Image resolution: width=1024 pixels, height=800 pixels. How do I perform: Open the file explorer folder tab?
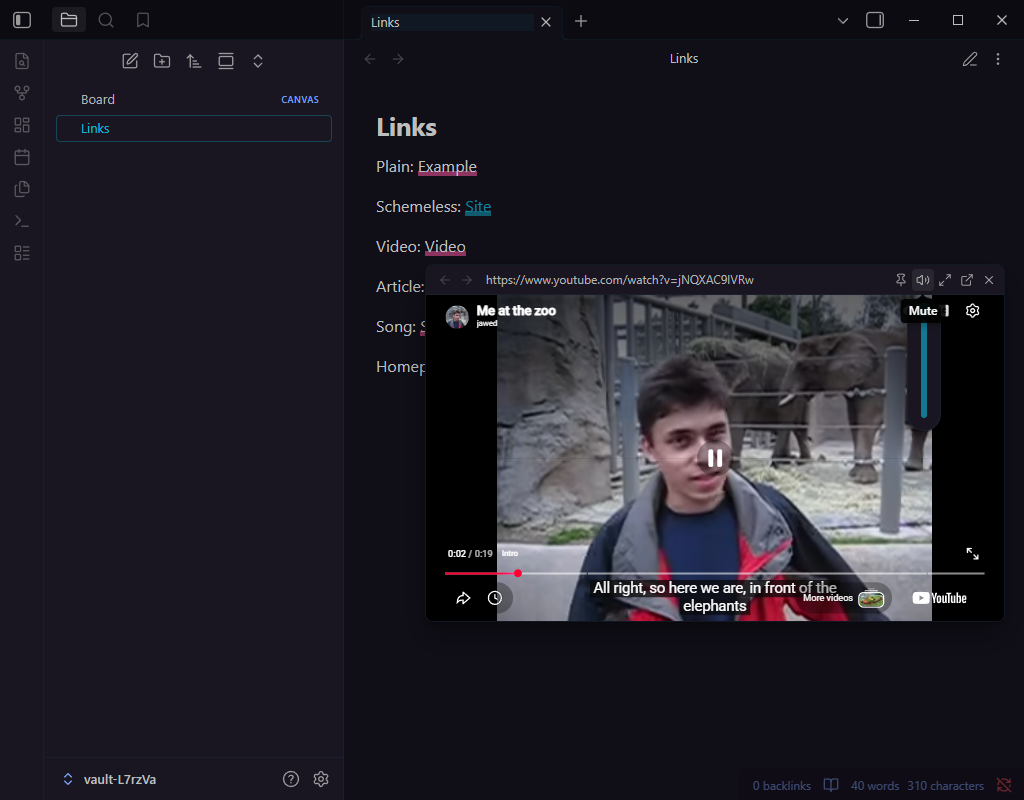point(69,20)
